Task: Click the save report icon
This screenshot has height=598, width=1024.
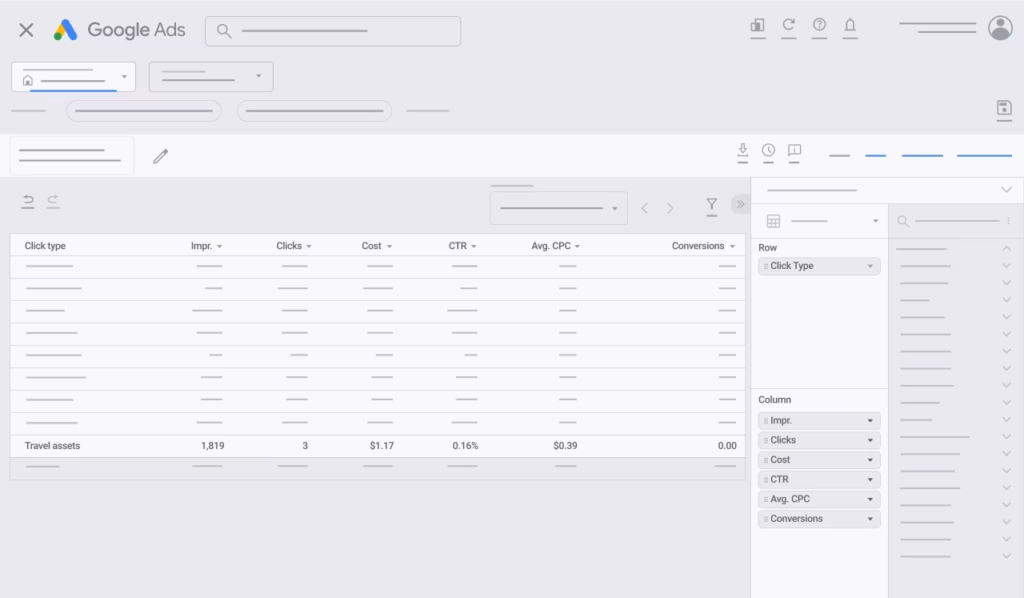Action: pyautogui.click(x=1004, y=108)
